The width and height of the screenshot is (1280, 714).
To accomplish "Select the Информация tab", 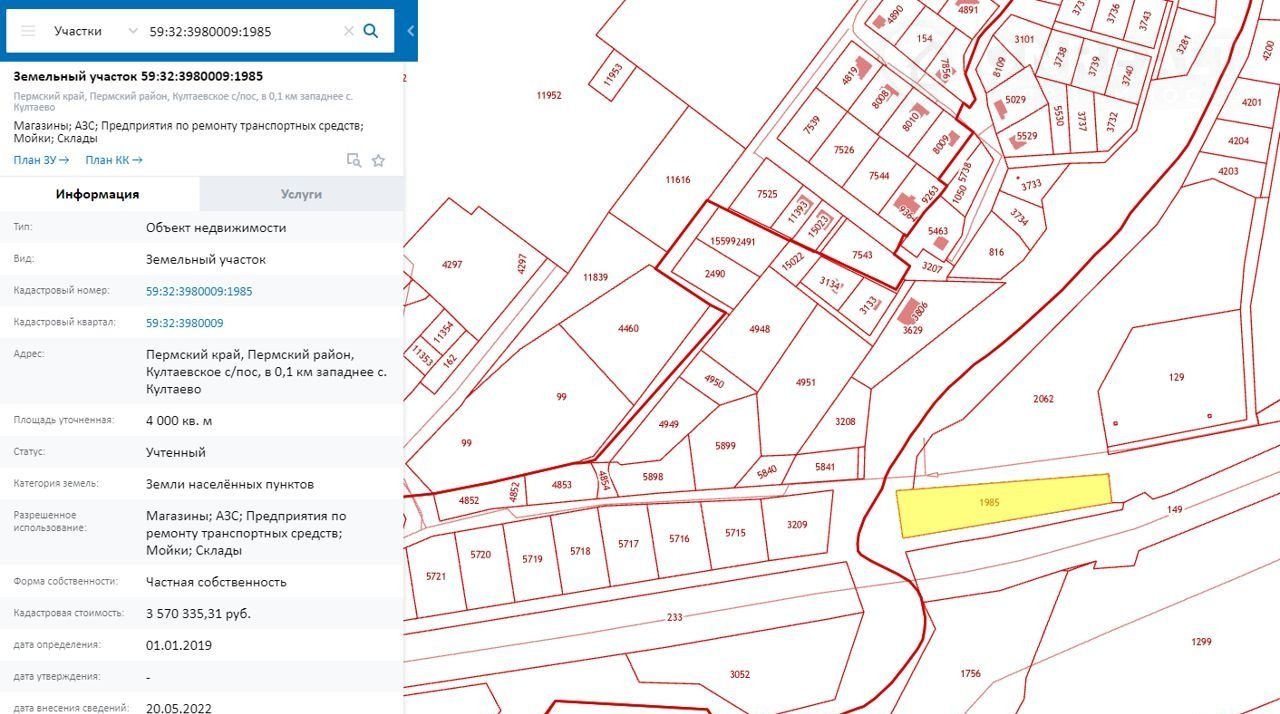I will tap(98, 194).
